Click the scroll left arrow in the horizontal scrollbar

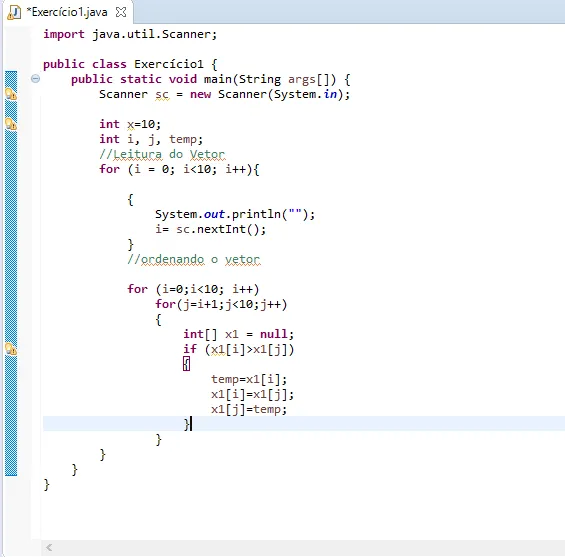[49, 548]
